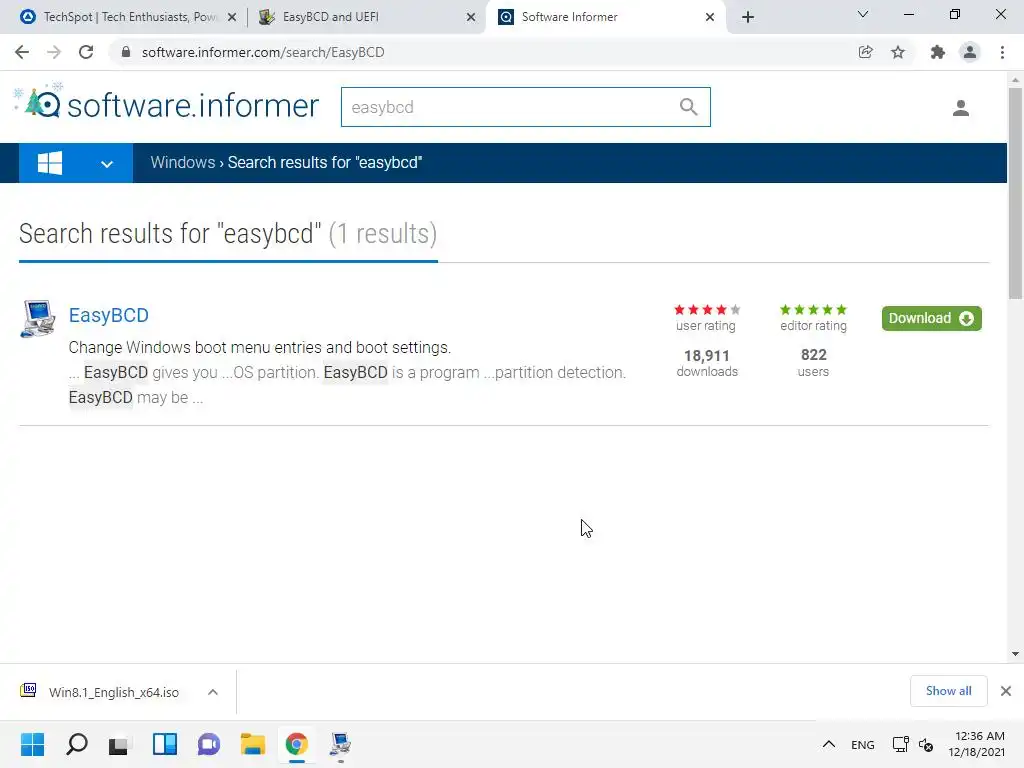Click the green Download button
Viewport: 1024px width, 768px height.
point(931,319)
